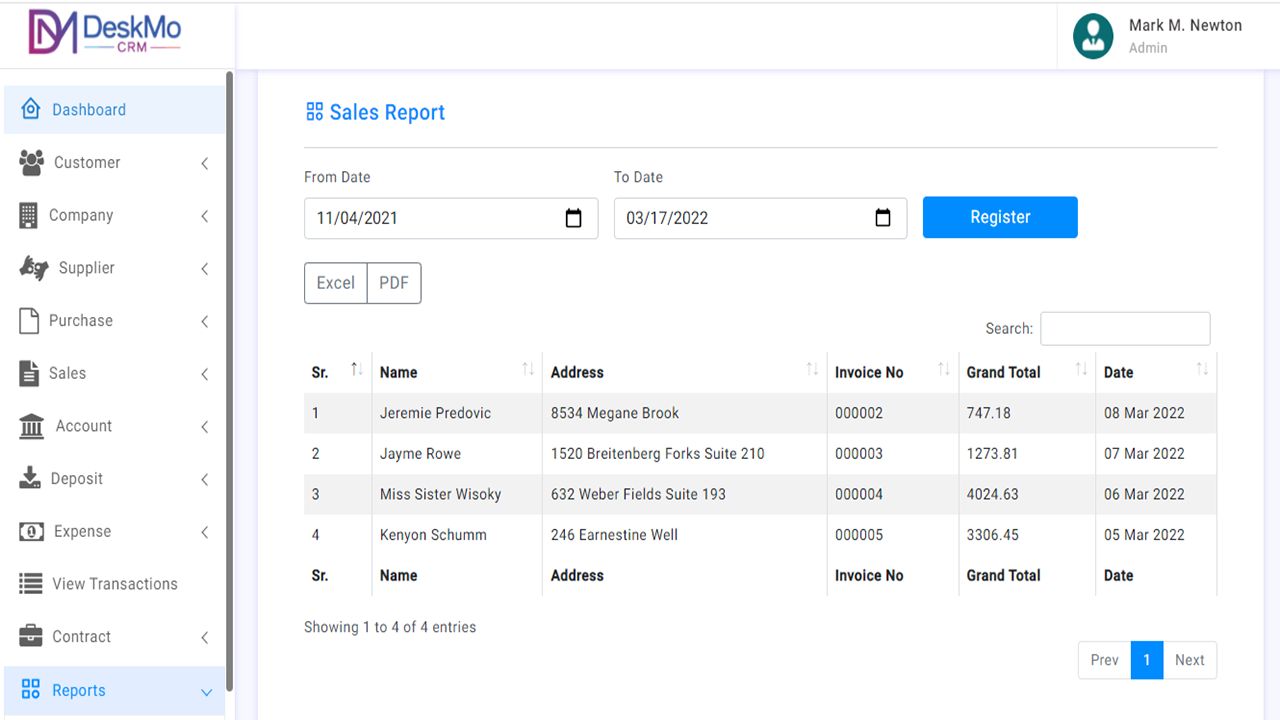This screenshot has height=720, width=1280.
Task: Click the Account bank building icon
Action: 31,427
